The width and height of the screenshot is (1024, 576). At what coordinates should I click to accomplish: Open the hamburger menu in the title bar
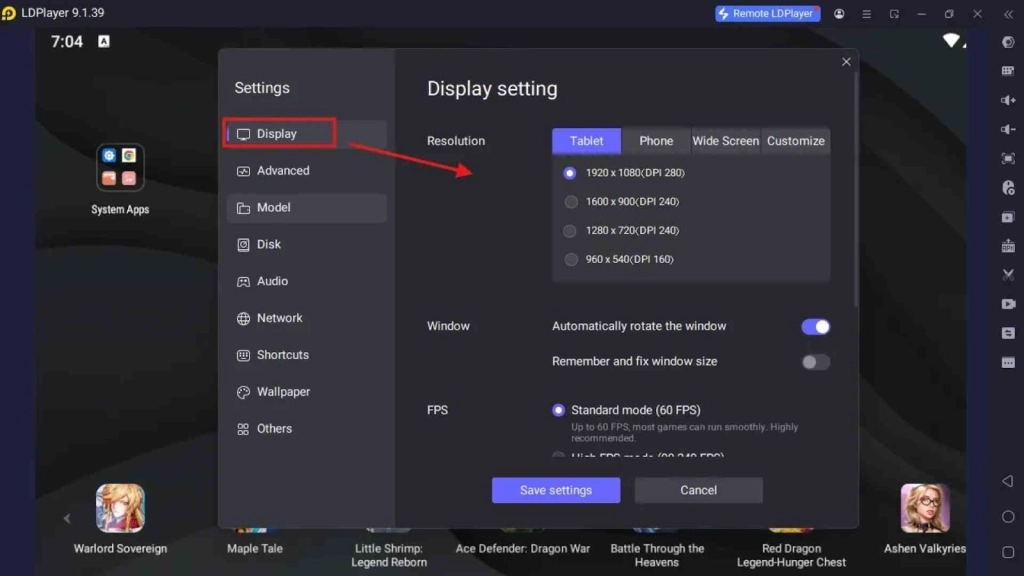[x=866, y=13]
